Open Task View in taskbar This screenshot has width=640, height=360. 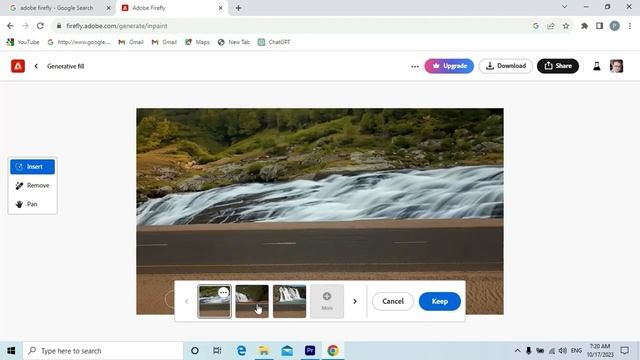(x=217, y=351)
